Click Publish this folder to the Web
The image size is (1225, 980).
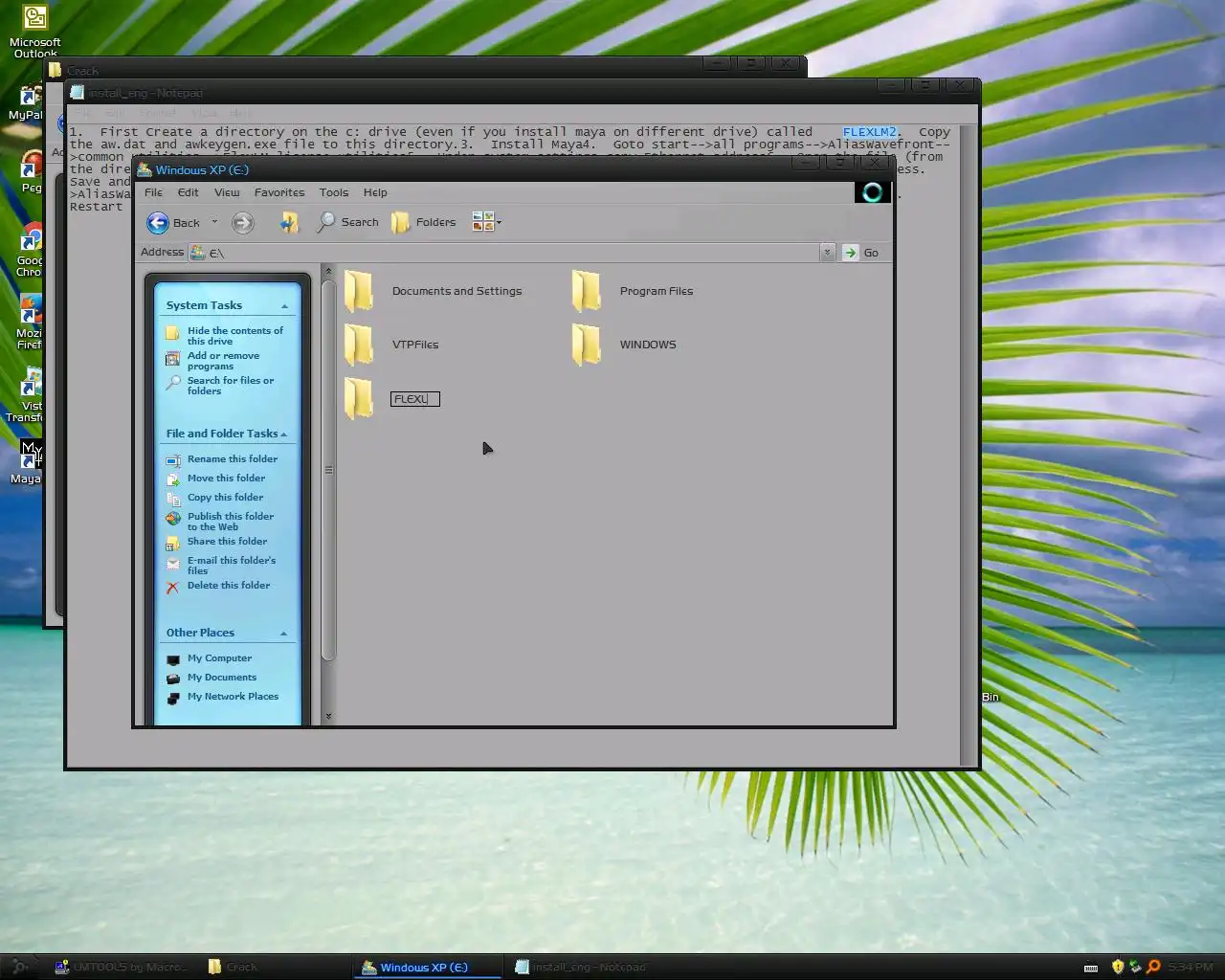[x=230, y=522]
